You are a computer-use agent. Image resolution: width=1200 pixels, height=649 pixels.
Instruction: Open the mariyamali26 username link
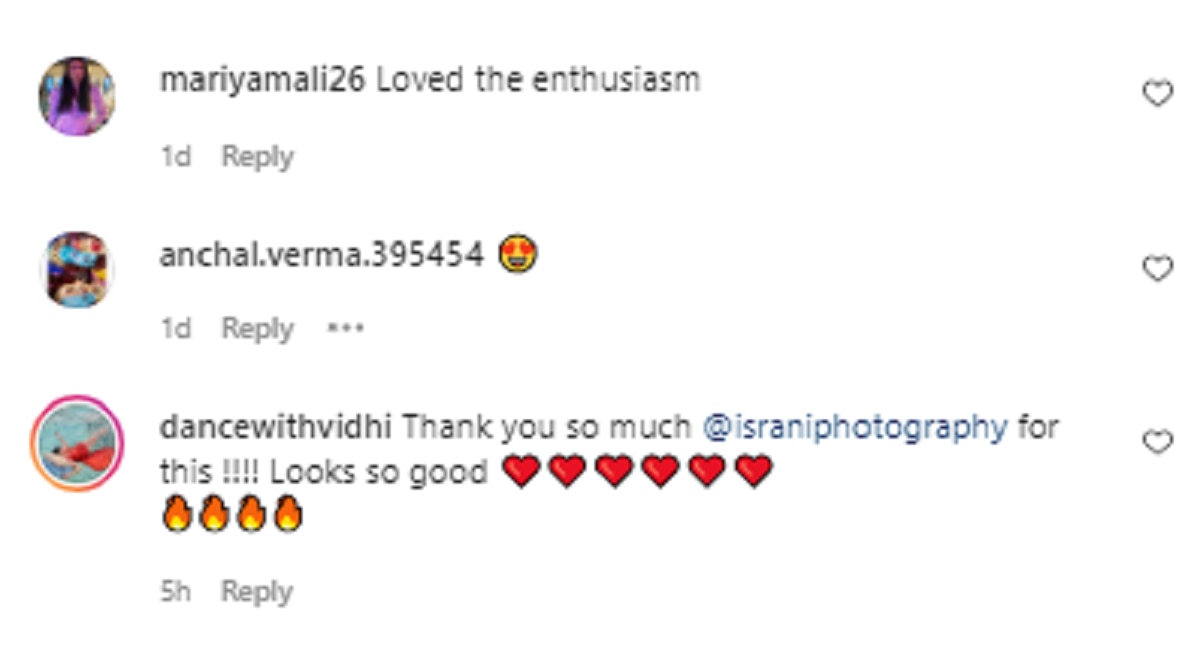(263, 81)
